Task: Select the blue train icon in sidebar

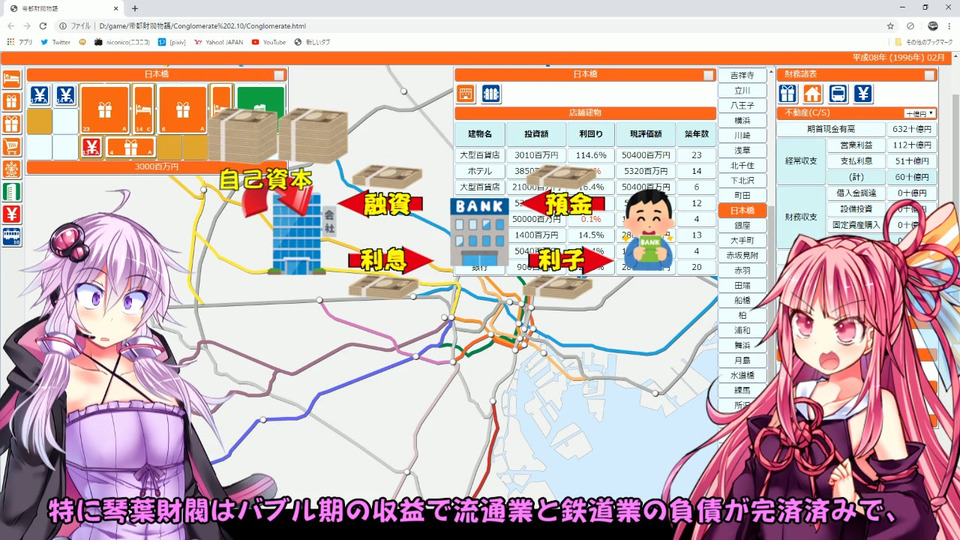Action: 12,236
